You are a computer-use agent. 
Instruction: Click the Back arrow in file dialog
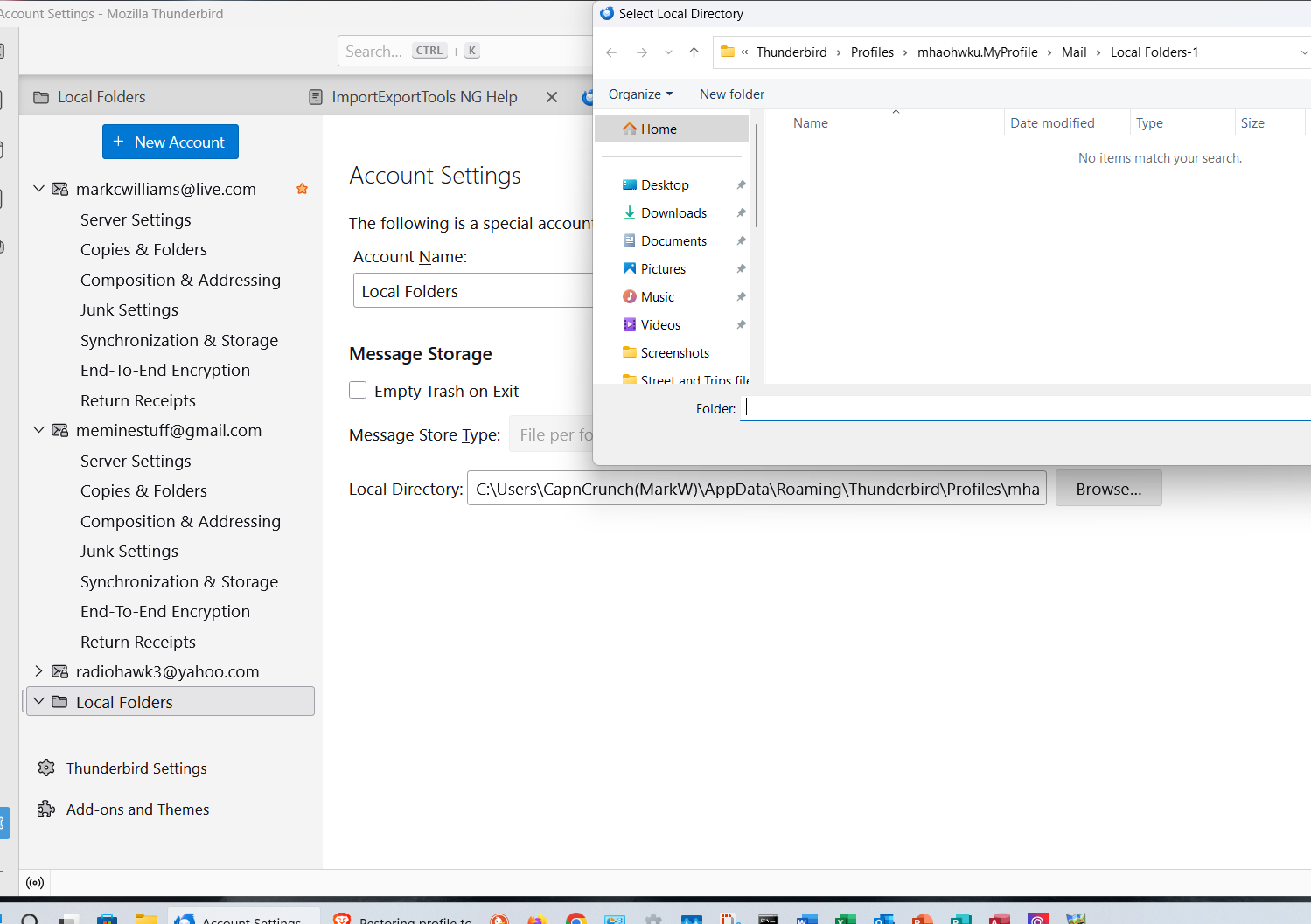click(611, 52)
